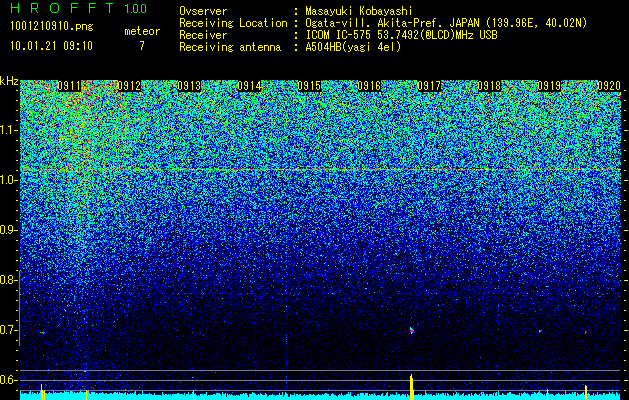Click the 'Receiving Location' label
The width and height of the screenshot is (629, 400).
pyautogui.click(x=233, y=23)
